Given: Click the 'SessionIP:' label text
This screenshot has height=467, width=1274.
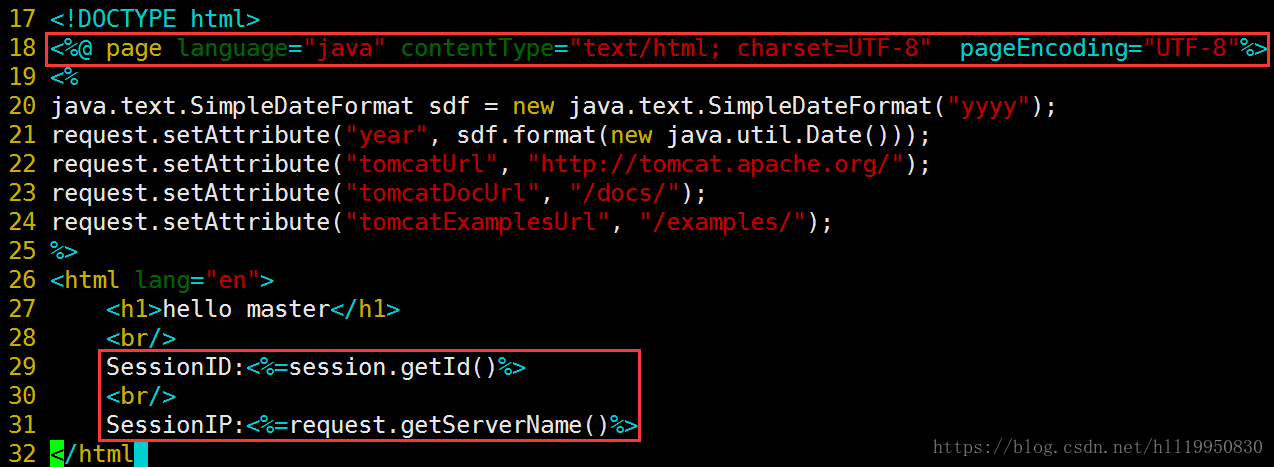Looking at the screenshot, I should point(176,425).
